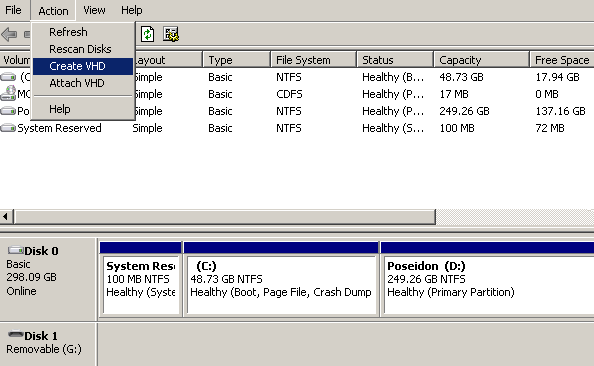Image resolution: width=594 pixels, height=366 pixels.
Task: Choose Attach VHD from the menu
Action: (83, 83)
